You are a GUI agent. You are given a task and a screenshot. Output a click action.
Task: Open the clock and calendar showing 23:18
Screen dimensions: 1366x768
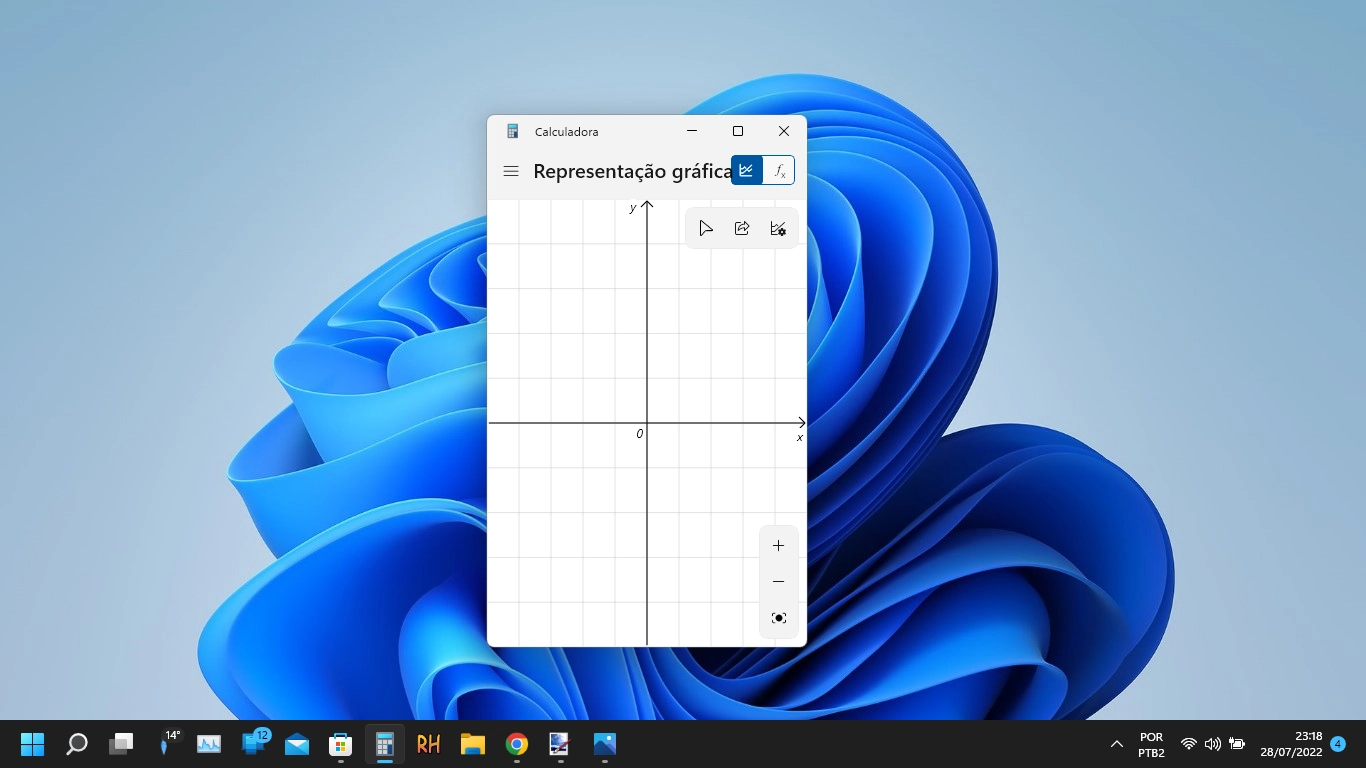coord(1291,744)
